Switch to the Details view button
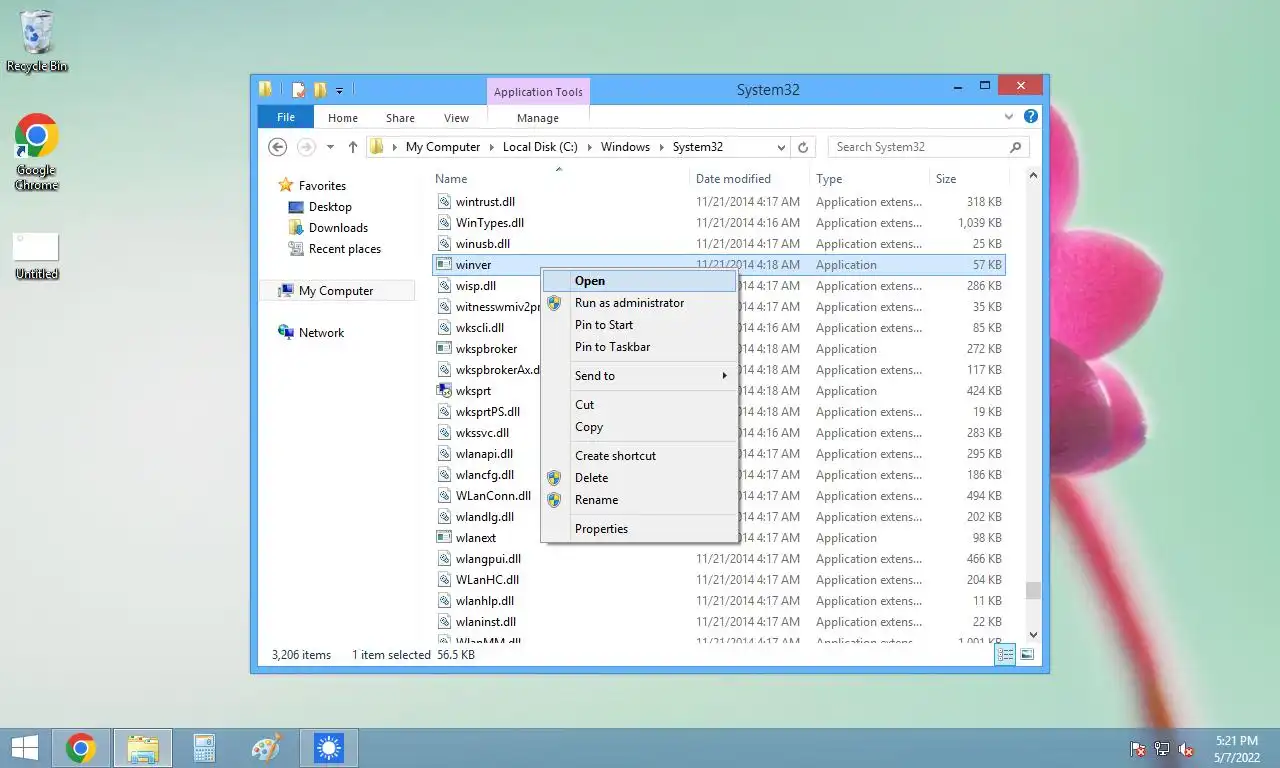 pos(1005,655)
